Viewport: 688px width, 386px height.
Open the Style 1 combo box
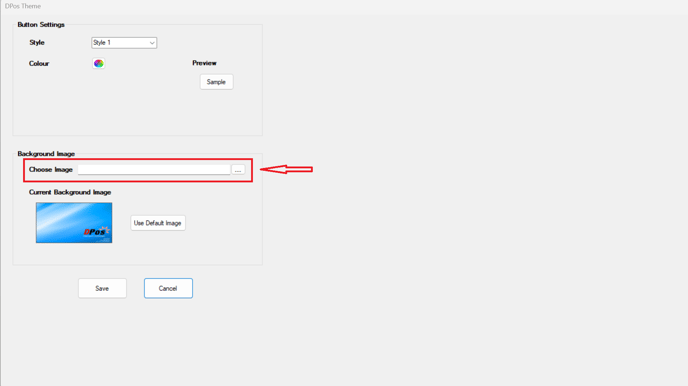click(x=124, y=43)
